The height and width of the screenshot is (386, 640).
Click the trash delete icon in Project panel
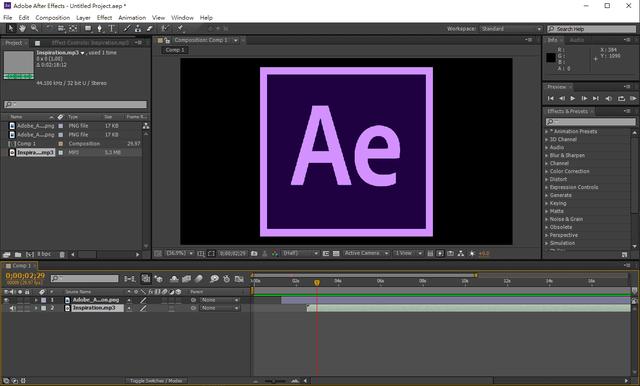point(62,255)
